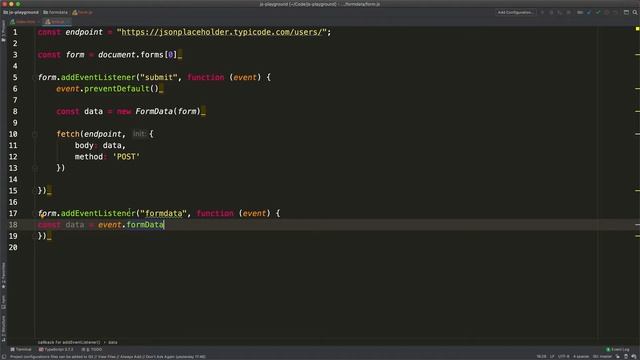Image resolution: width=640 pixels, height=360 pixels.
Task: Click the Git update project blue arrow
Action: click(x=589, y=12)
